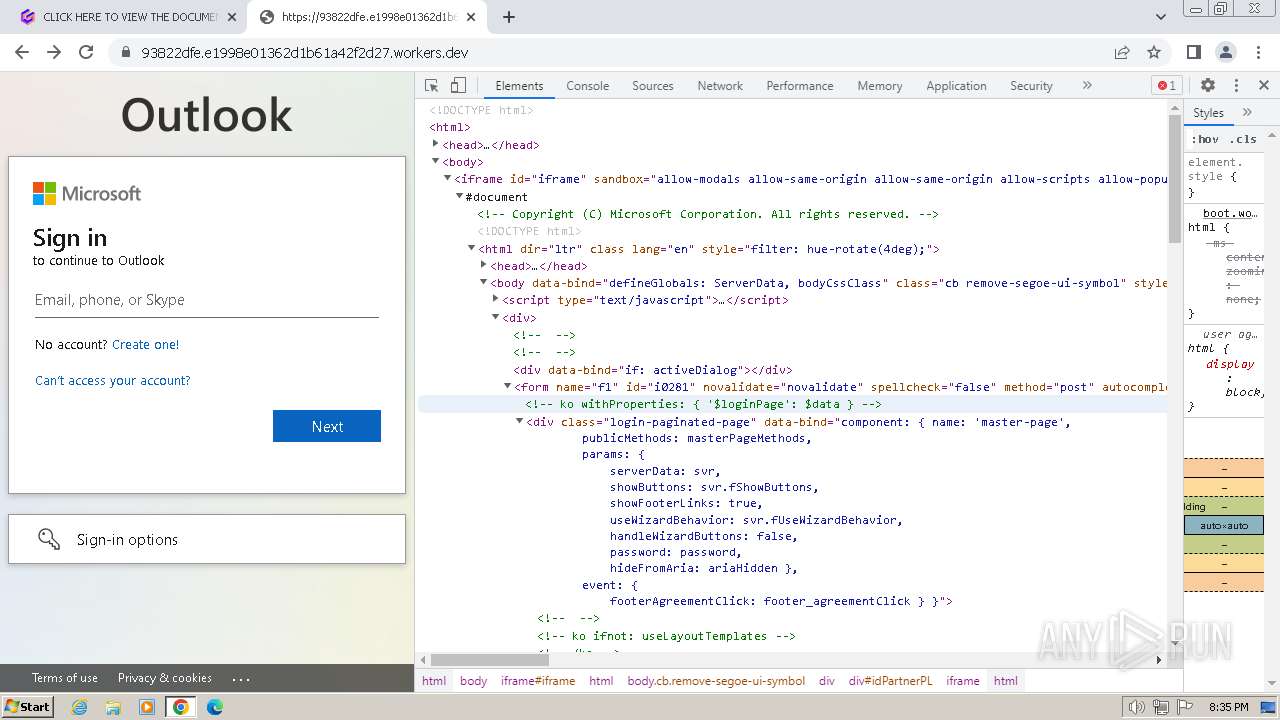Collapse the top-level body node
Screen dimensions: 1280x720
click(x=435, y=161)
